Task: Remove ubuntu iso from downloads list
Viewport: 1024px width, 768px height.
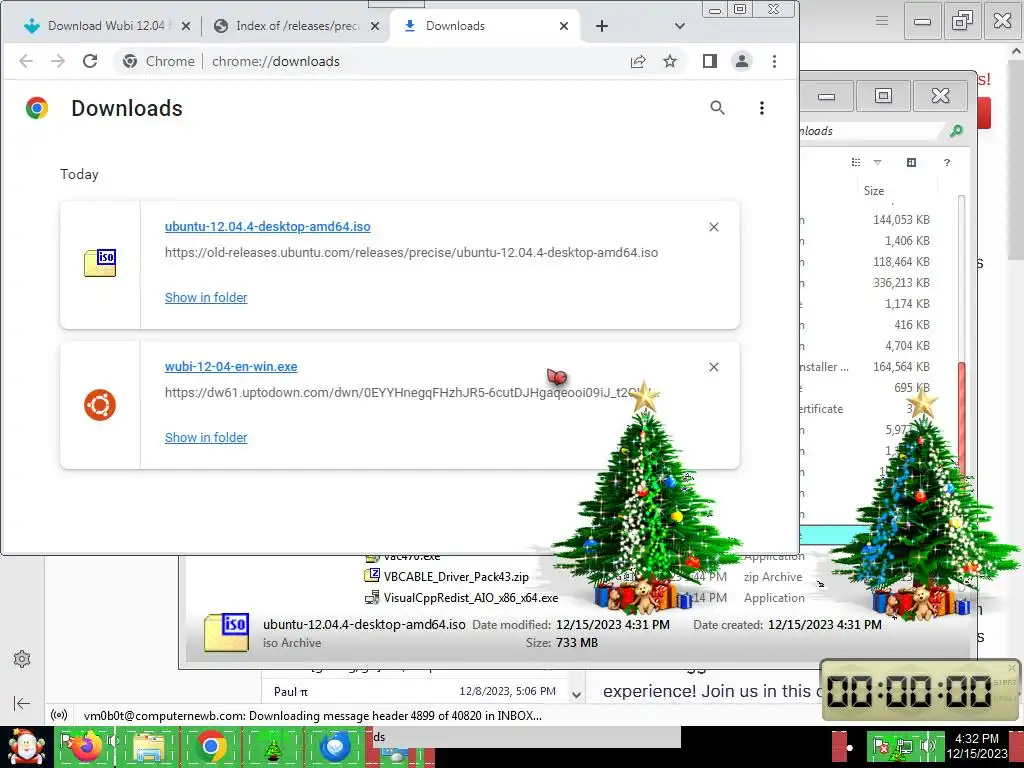Action: (714, 227)
